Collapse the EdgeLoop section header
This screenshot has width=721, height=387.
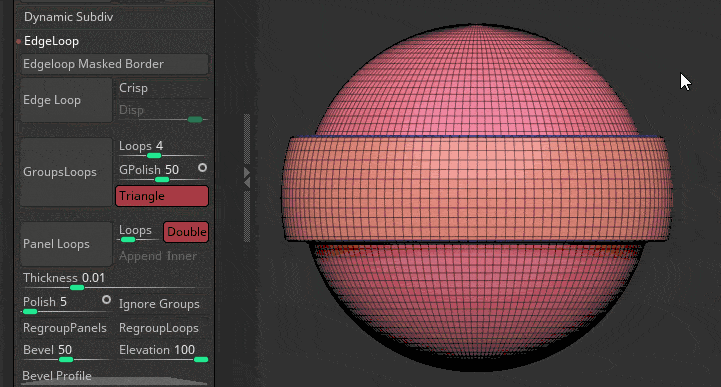(x=51, y=41)
